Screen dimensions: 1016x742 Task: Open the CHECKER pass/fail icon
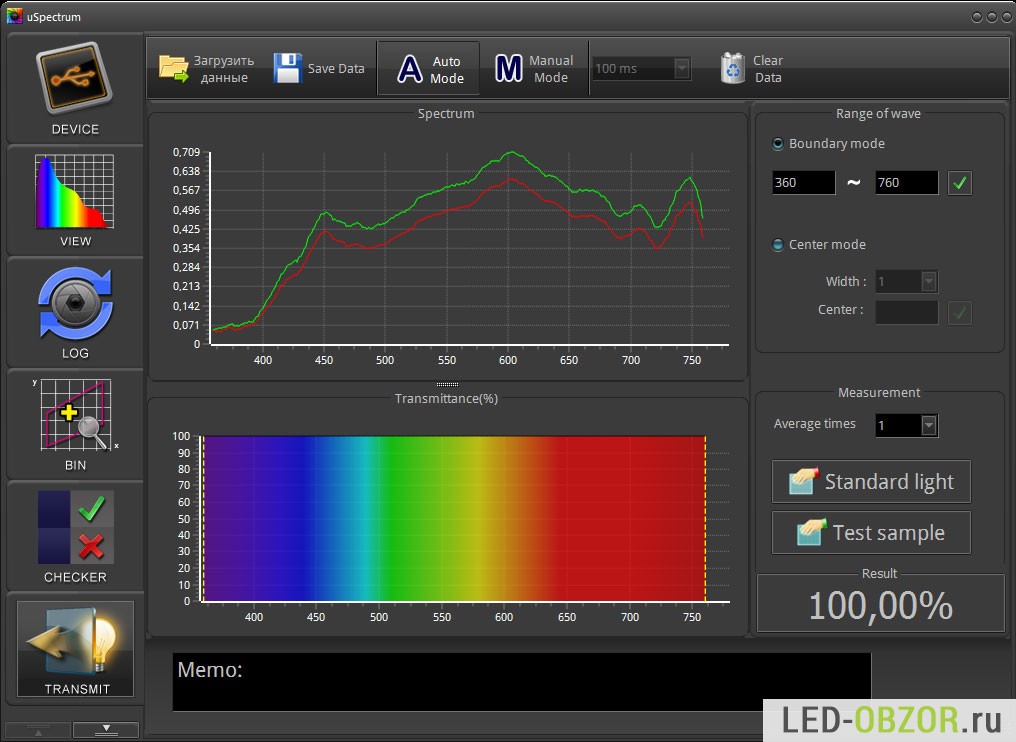(x=75, y=527)
